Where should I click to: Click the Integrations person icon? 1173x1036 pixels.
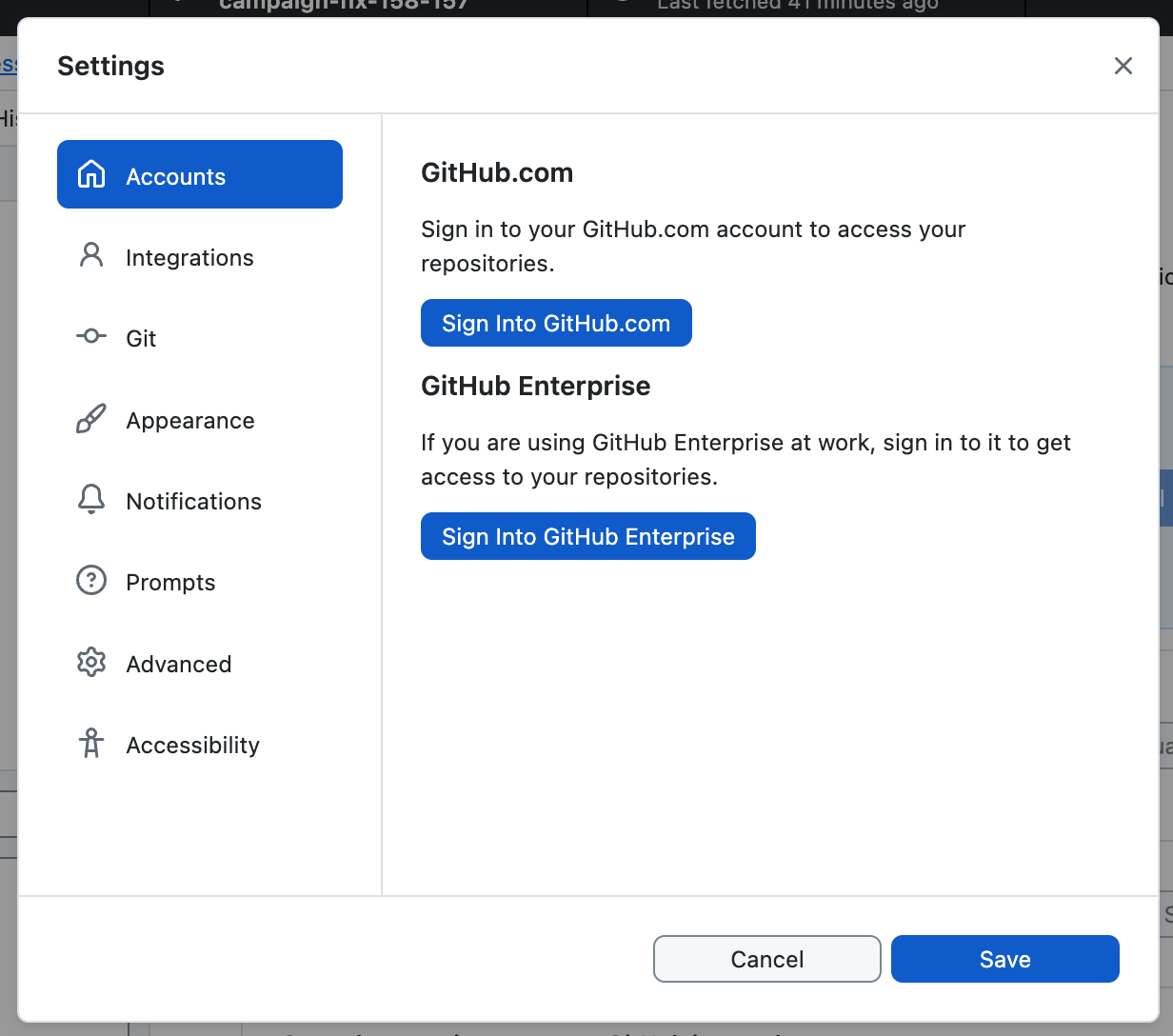[x=90, y=255]
